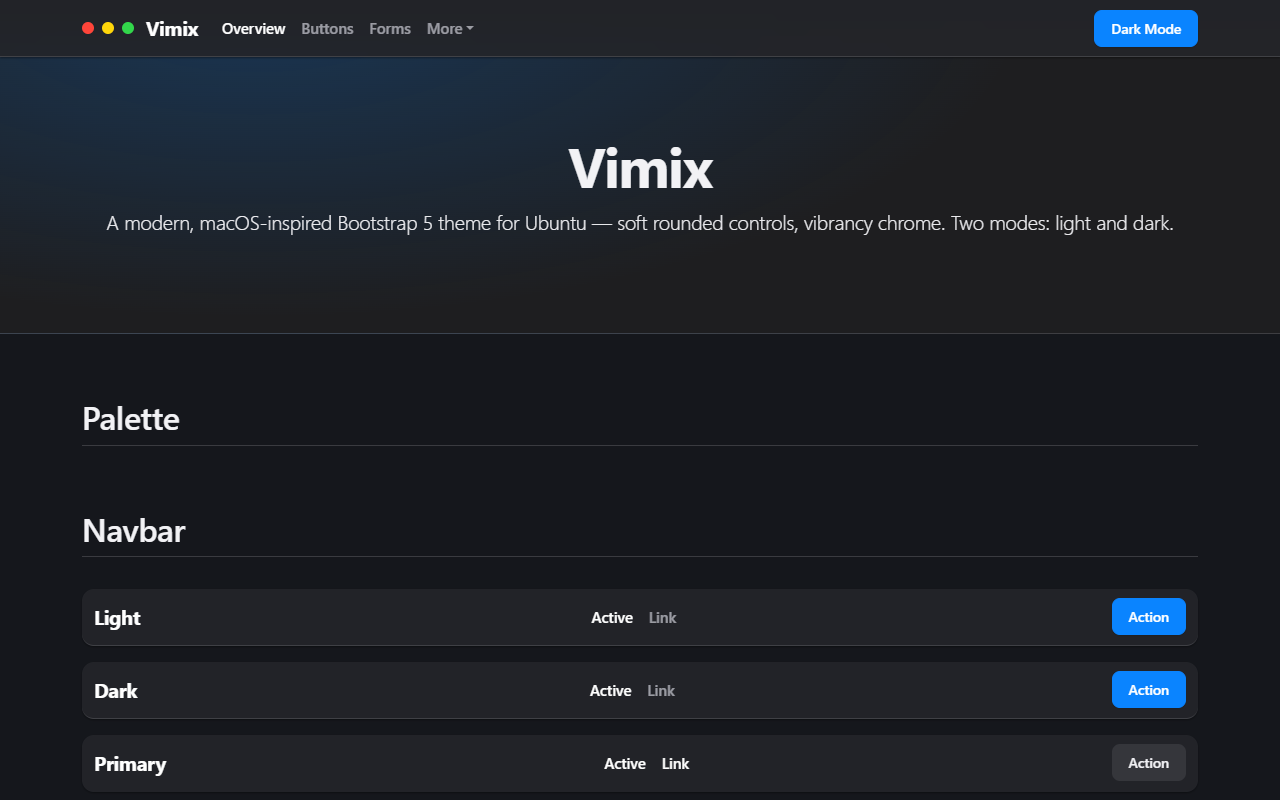Select Active in the Light navbar

click(x=612, y=618)
